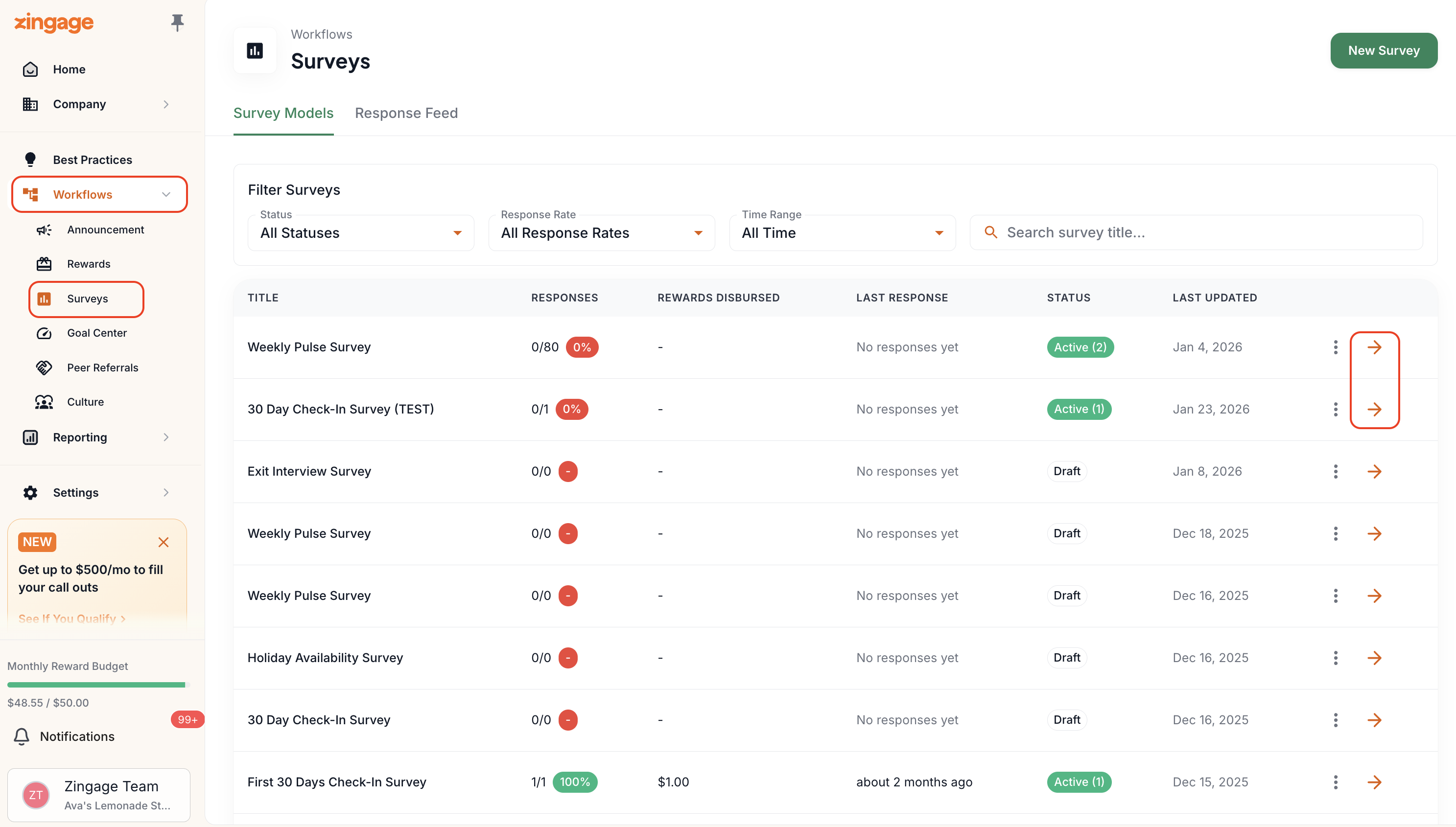Open Peer Referrals handshake item
1456x827 pixels.
pyautogui.click(x=87, y=368)
